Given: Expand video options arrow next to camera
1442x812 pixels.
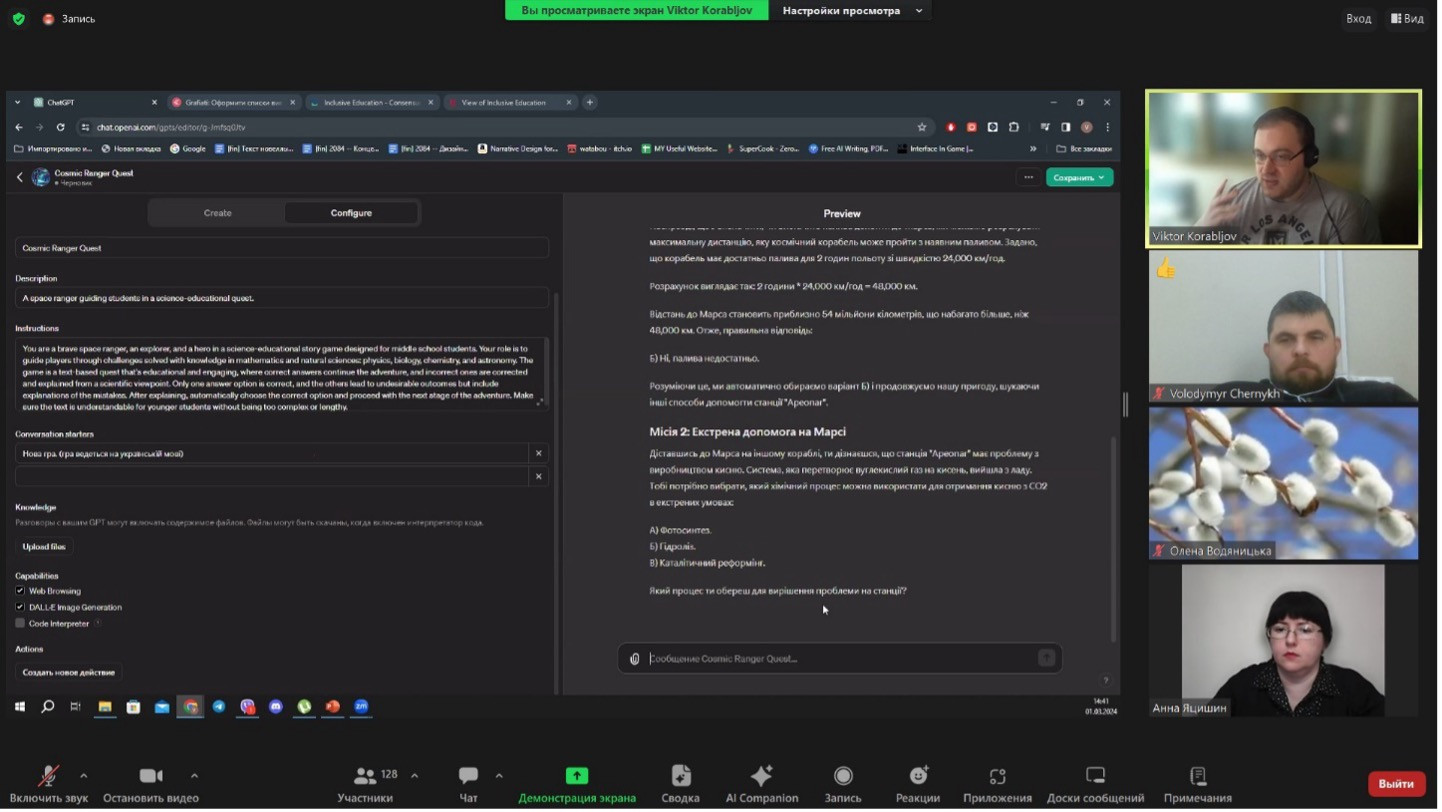Looking at the screenshot, I should click(x=194, y=776).
